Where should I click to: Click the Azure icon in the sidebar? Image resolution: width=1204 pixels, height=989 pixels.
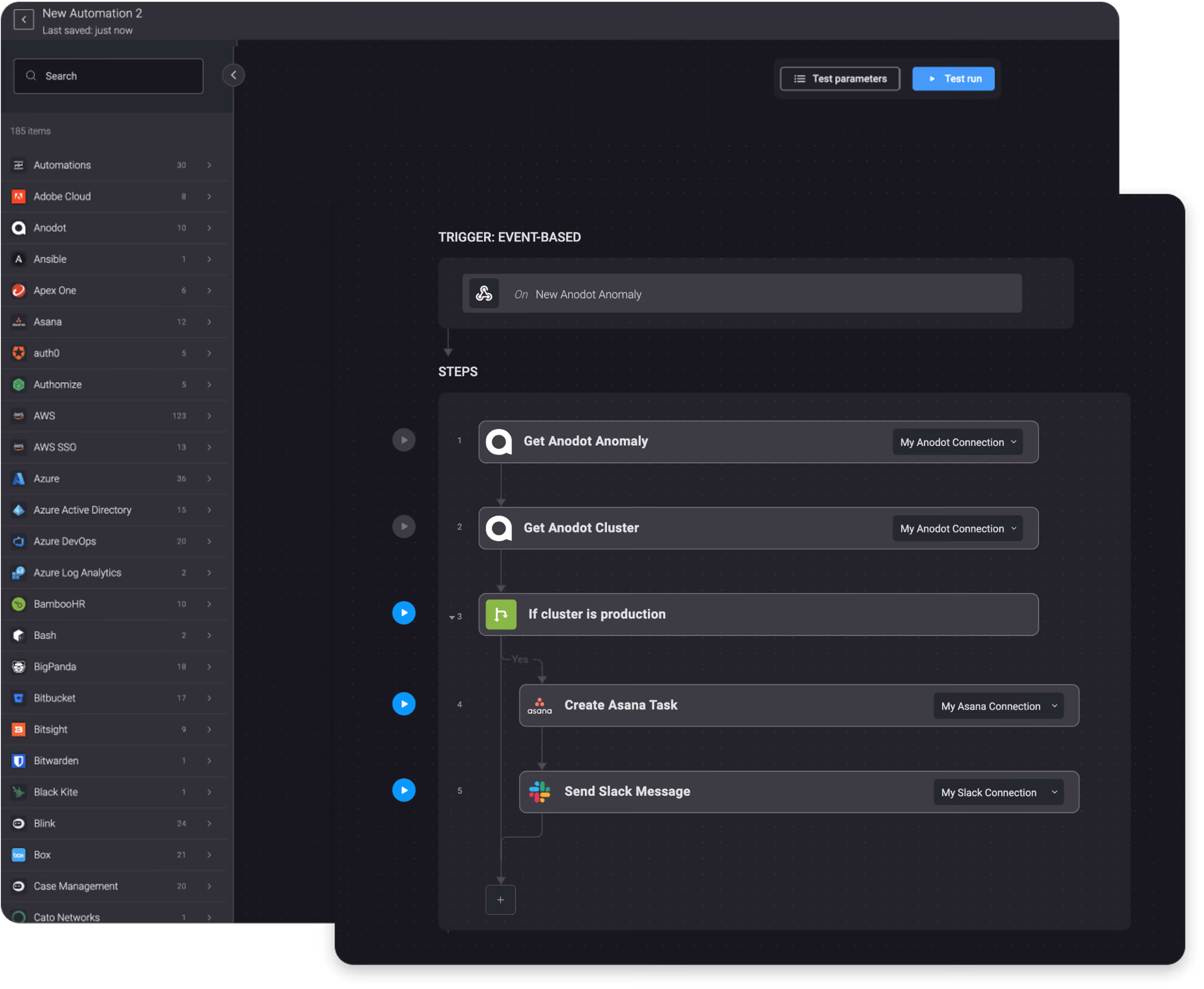coord(19,479)
